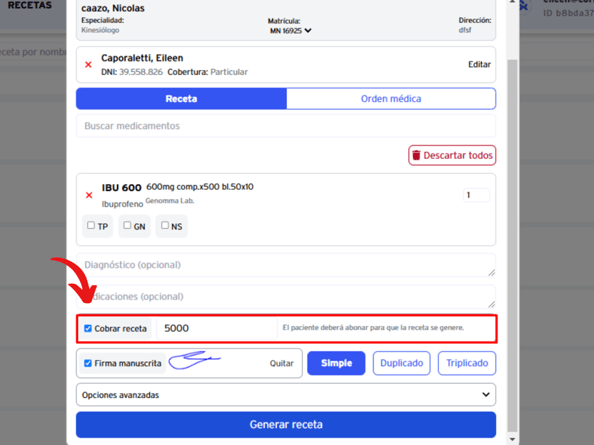Enable the GN checkbox
594x445 pixels.
[127, 225]
